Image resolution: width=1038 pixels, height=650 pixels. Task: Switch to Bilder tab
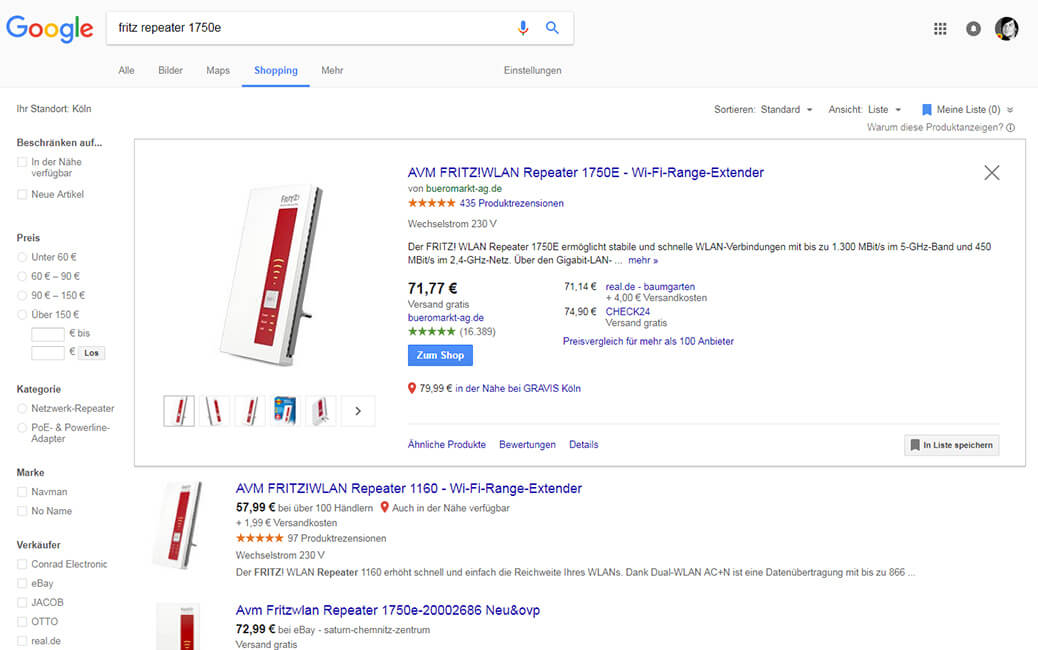[x=170, y=70]
